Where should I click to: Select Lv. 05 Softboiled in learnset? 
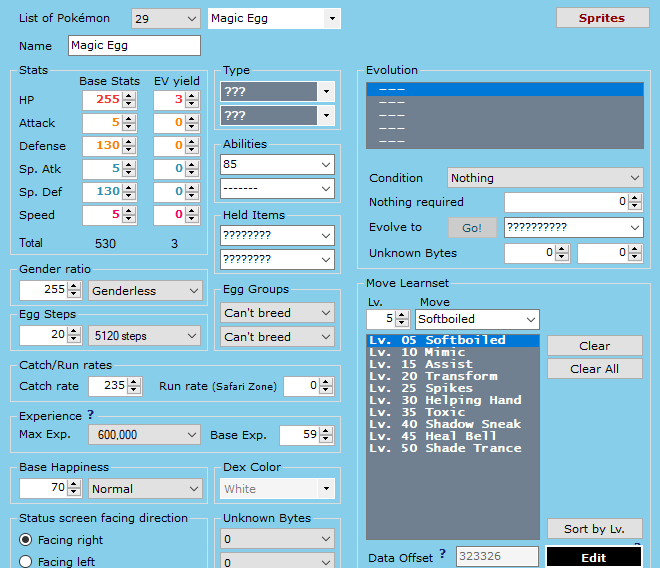coord(452,340)
